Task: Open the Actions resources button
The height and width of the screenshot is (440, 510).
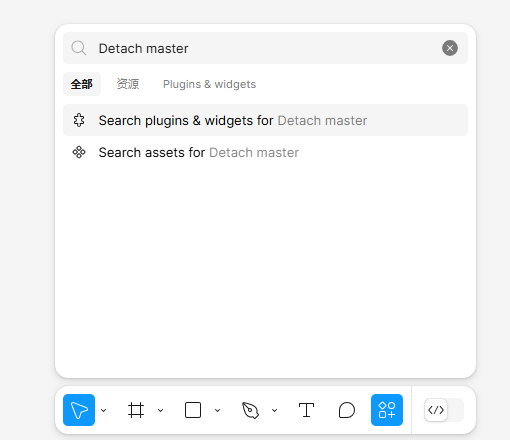Action: pos(387,410)
